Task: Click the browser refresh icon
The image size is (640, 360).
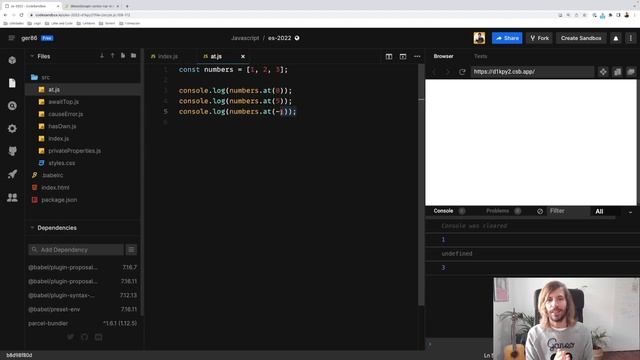Action: [462, 72]
